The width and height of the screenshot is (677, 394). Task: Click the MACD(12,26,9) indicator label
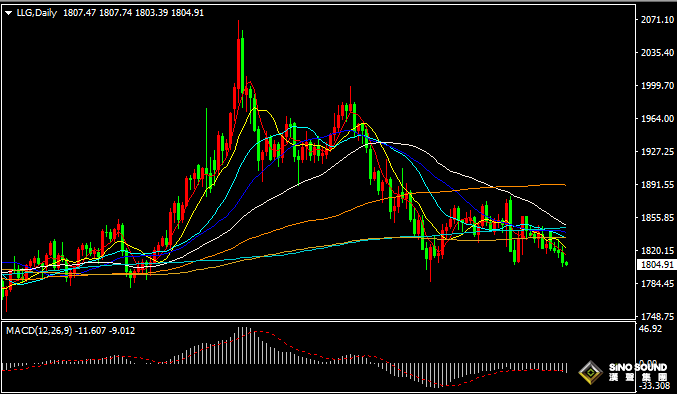tap(39, 331)
